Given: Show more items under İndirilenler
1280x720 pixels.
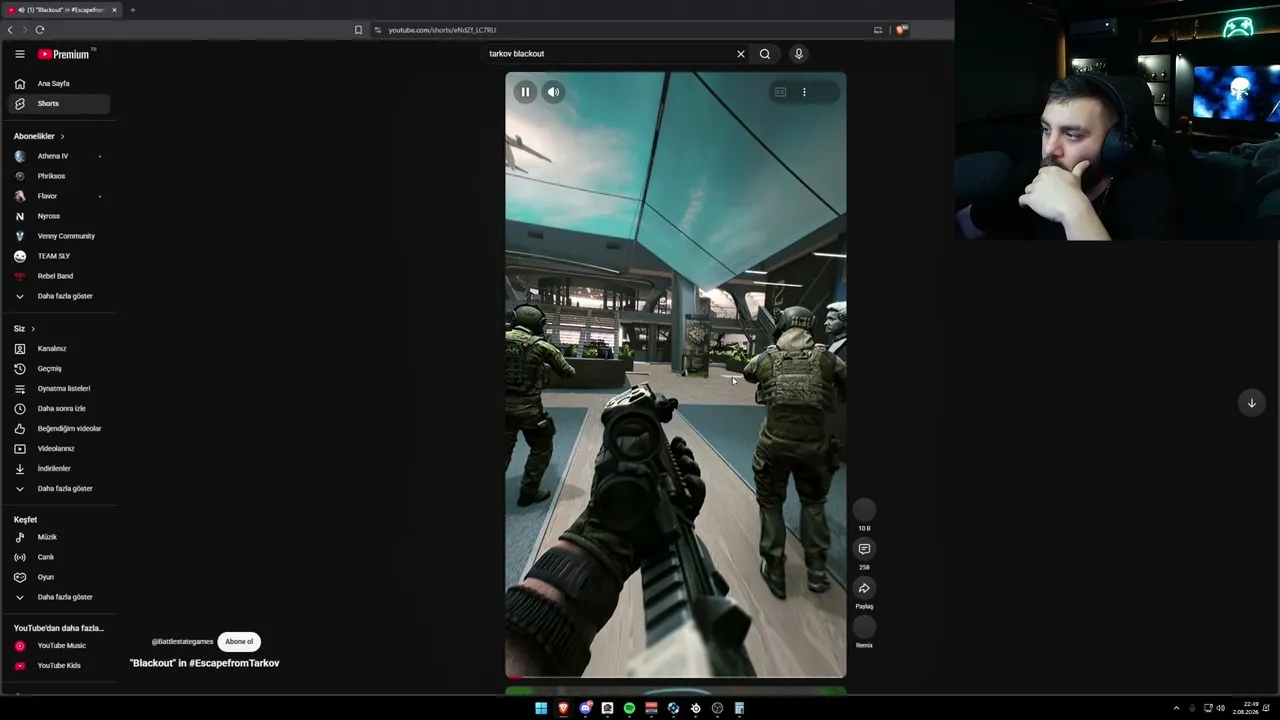Looking at the screenshot, I should [60, 489].
